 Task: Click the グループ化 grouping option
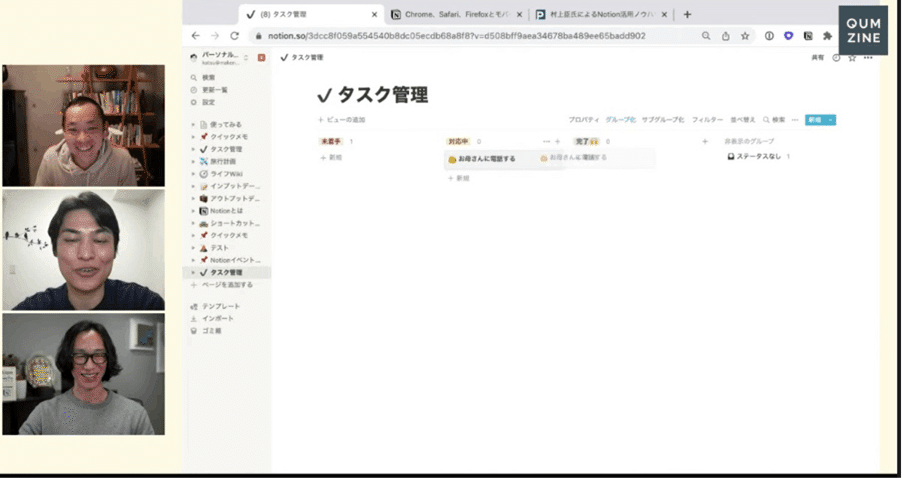(x=619, y=119)
